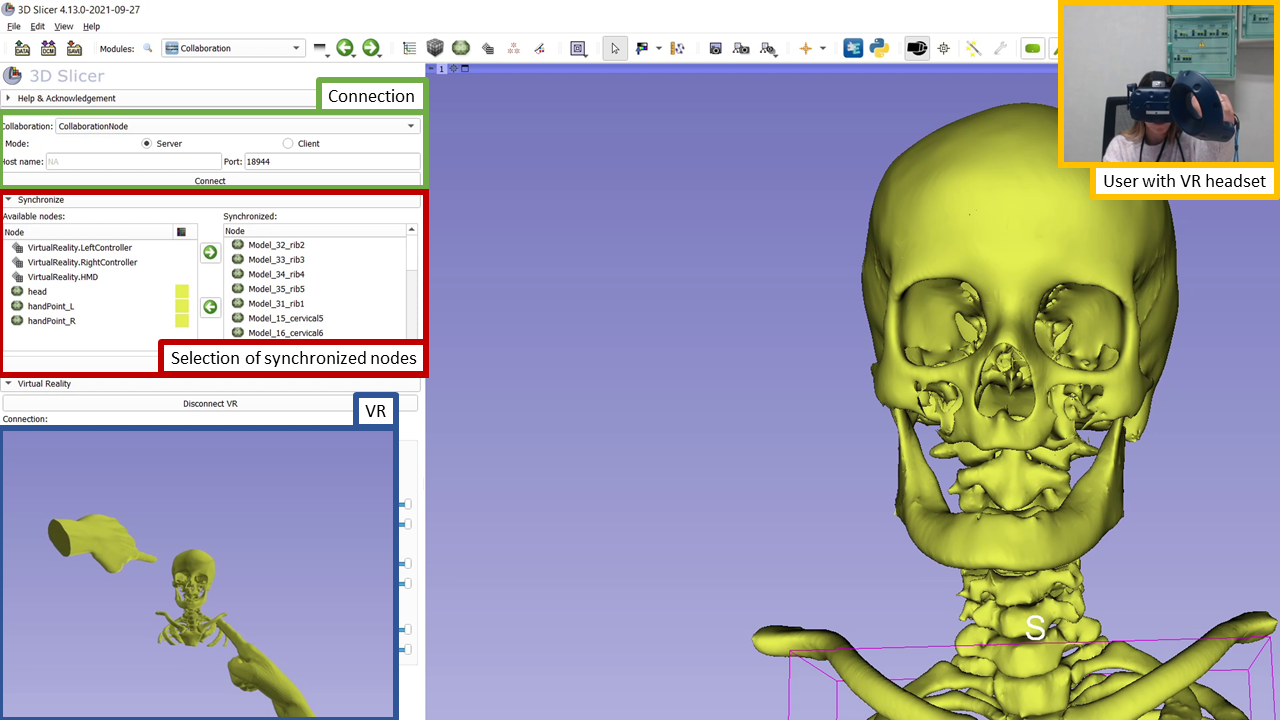This screenshot has width=1280, height=720.
Task: Open the Python console icon
Action: (880, 48)
